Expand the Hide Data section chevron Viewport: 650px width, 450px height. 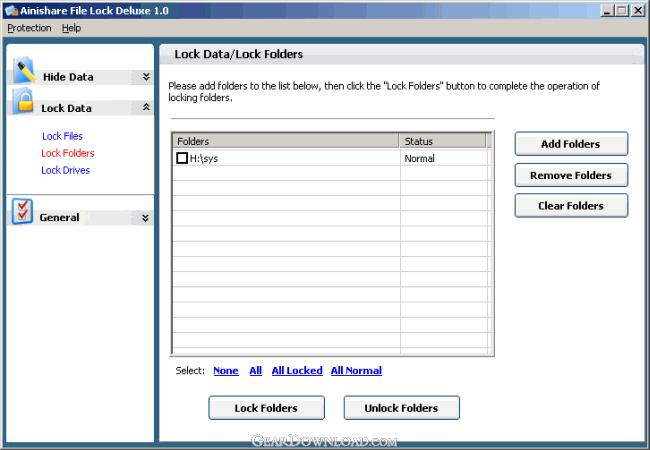(146, 77)
